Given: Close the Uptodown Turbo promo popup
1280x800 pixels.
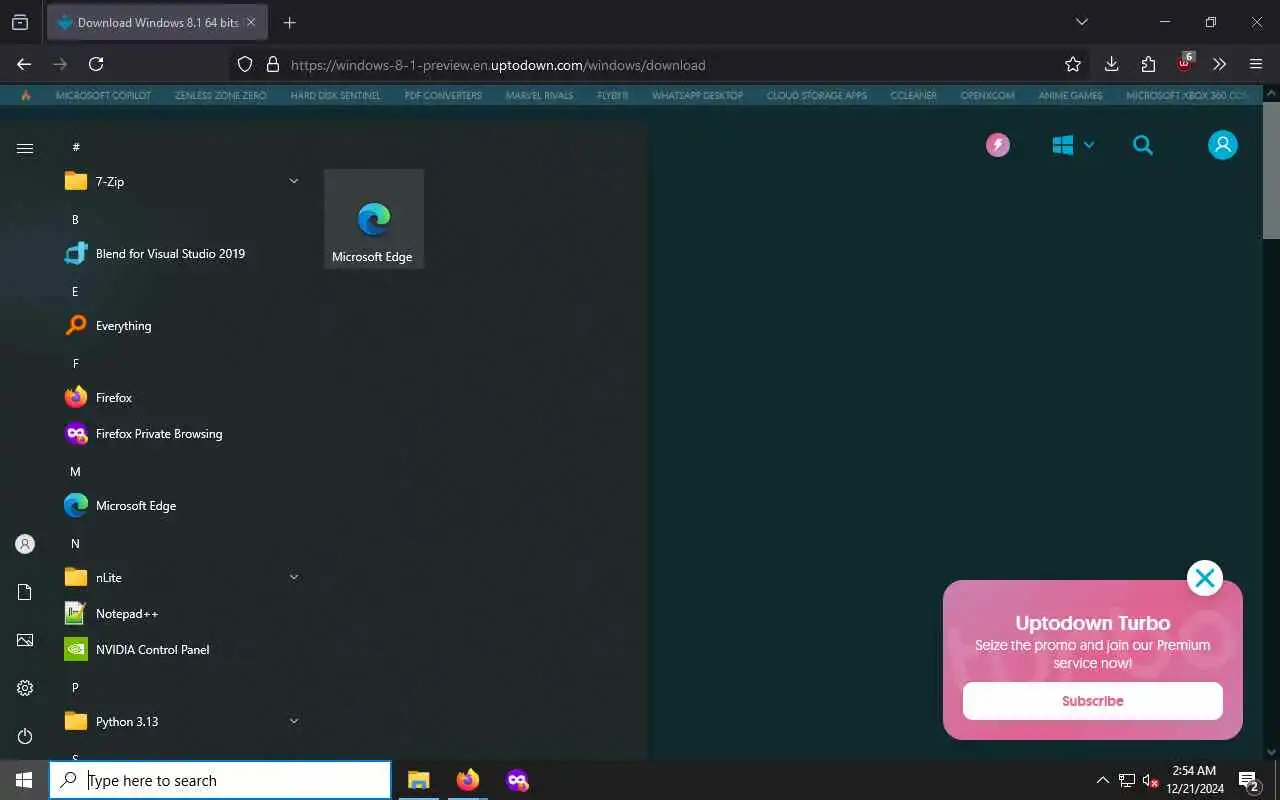Looking at the screenshot, I should point(1205,578).
